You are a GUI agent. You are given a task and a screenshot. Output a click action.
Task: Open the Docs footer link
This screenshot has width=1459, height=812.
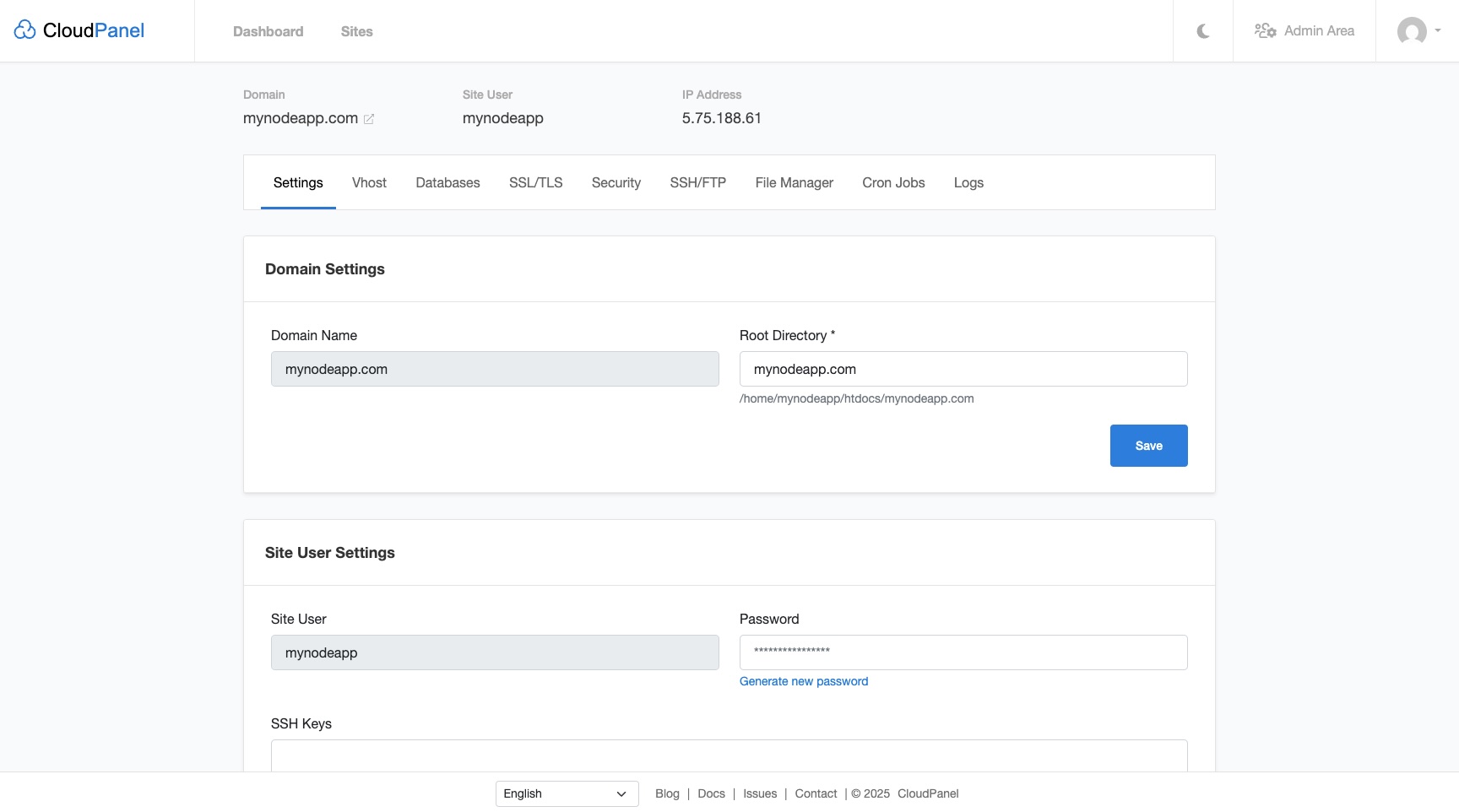pyautogui.click(x=711, y=793)
